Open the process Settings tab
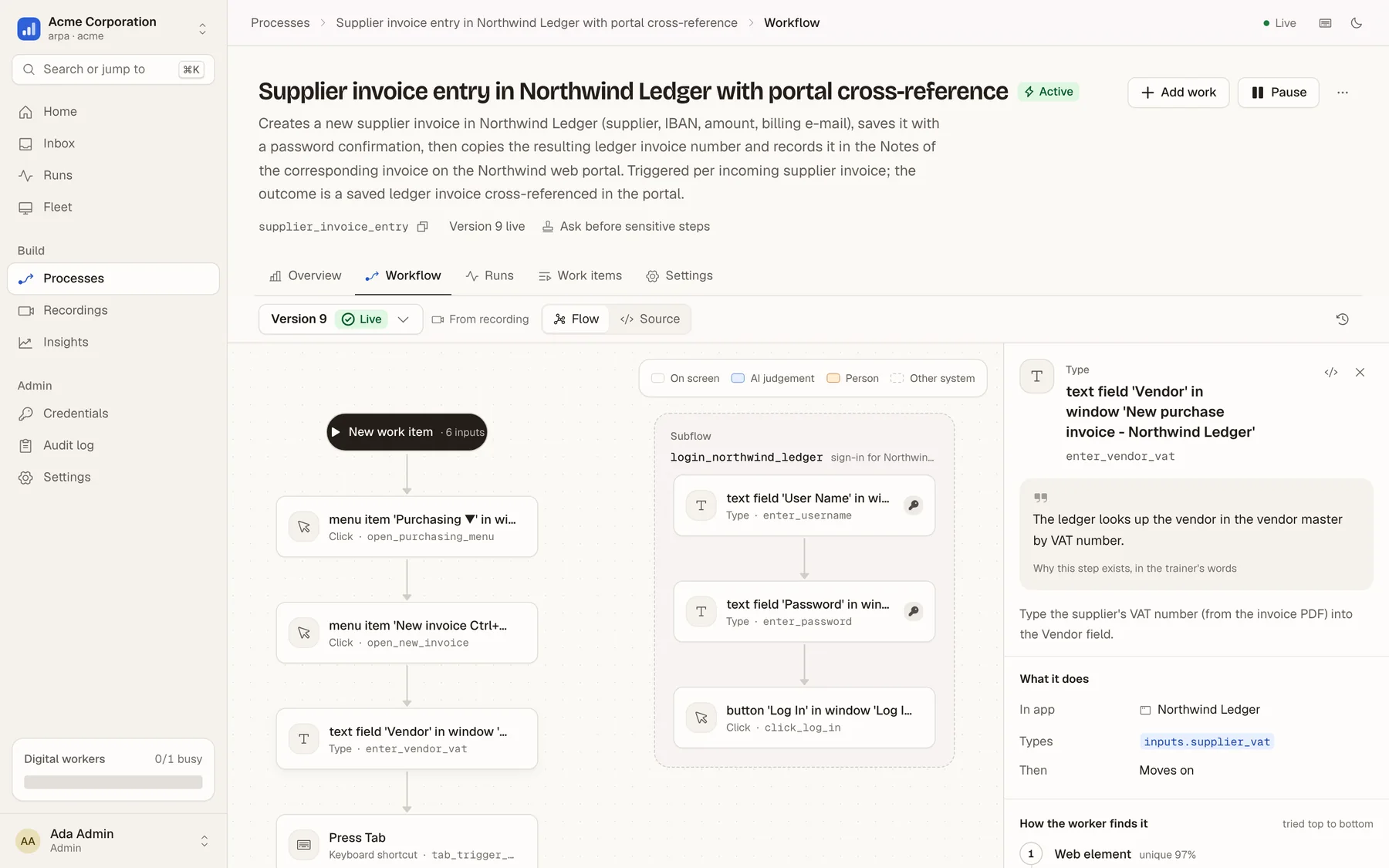This screenshot has height=868, width=1389. [680, 276]
